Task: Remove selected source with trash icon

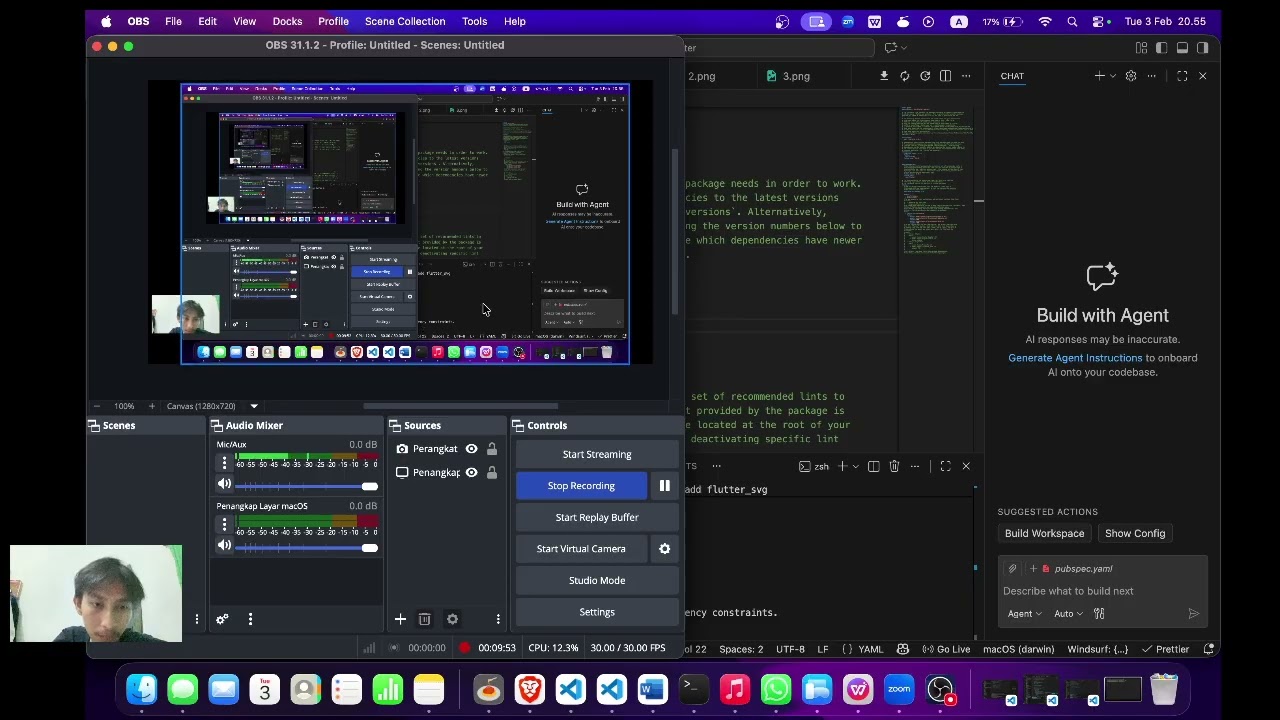Action: point(424,620)
